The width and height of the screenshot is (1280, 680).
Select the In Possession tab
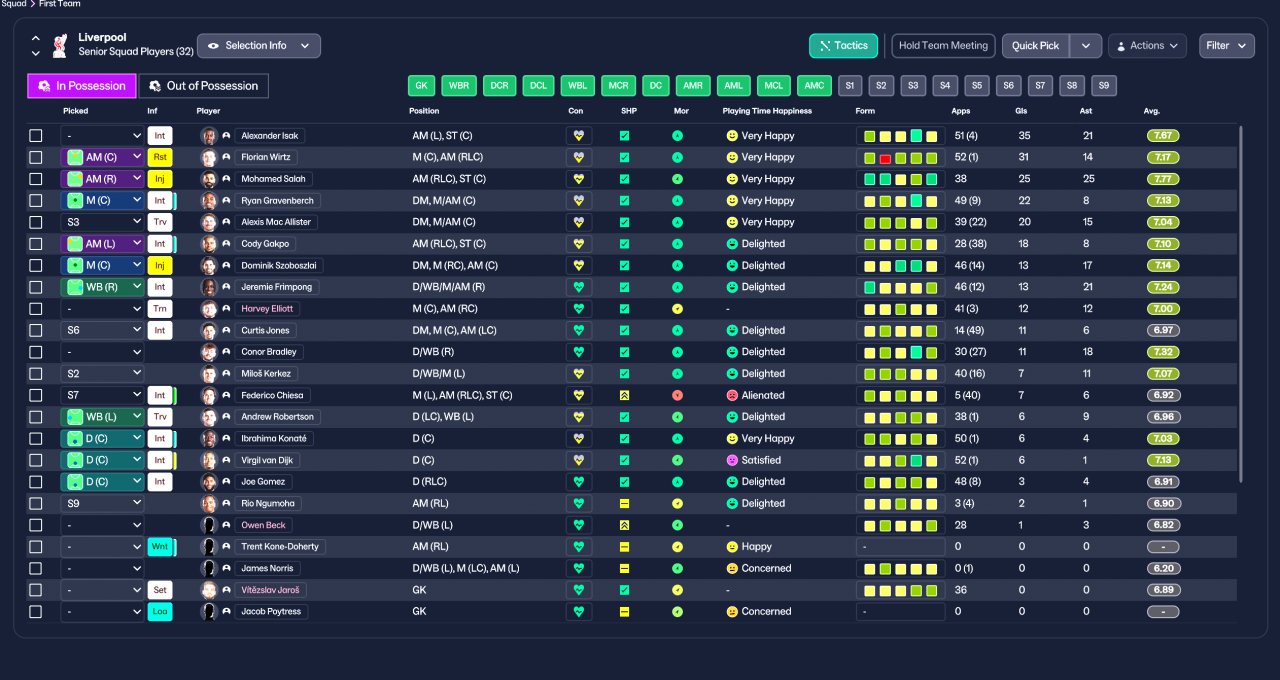[x=82, y=86]
